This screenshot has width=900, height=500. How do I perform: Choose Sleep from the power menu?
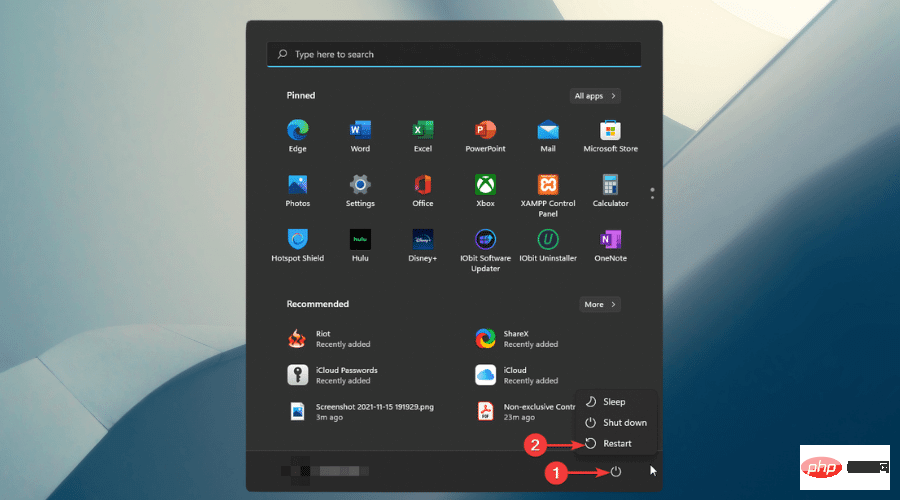tap(615, 402)
